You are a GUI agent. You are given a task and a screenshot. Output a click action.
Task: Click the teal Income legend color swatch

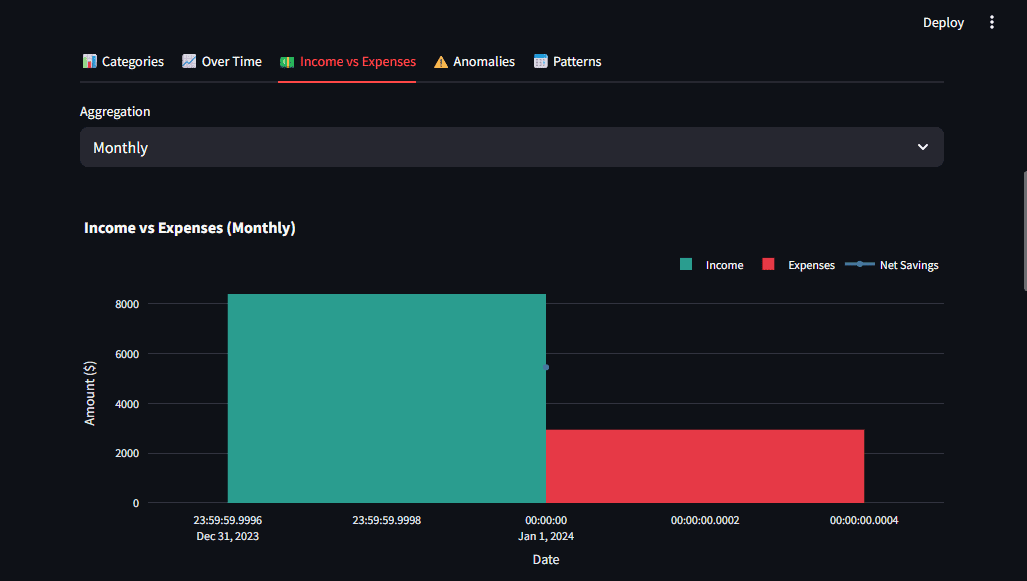point(686,265)
